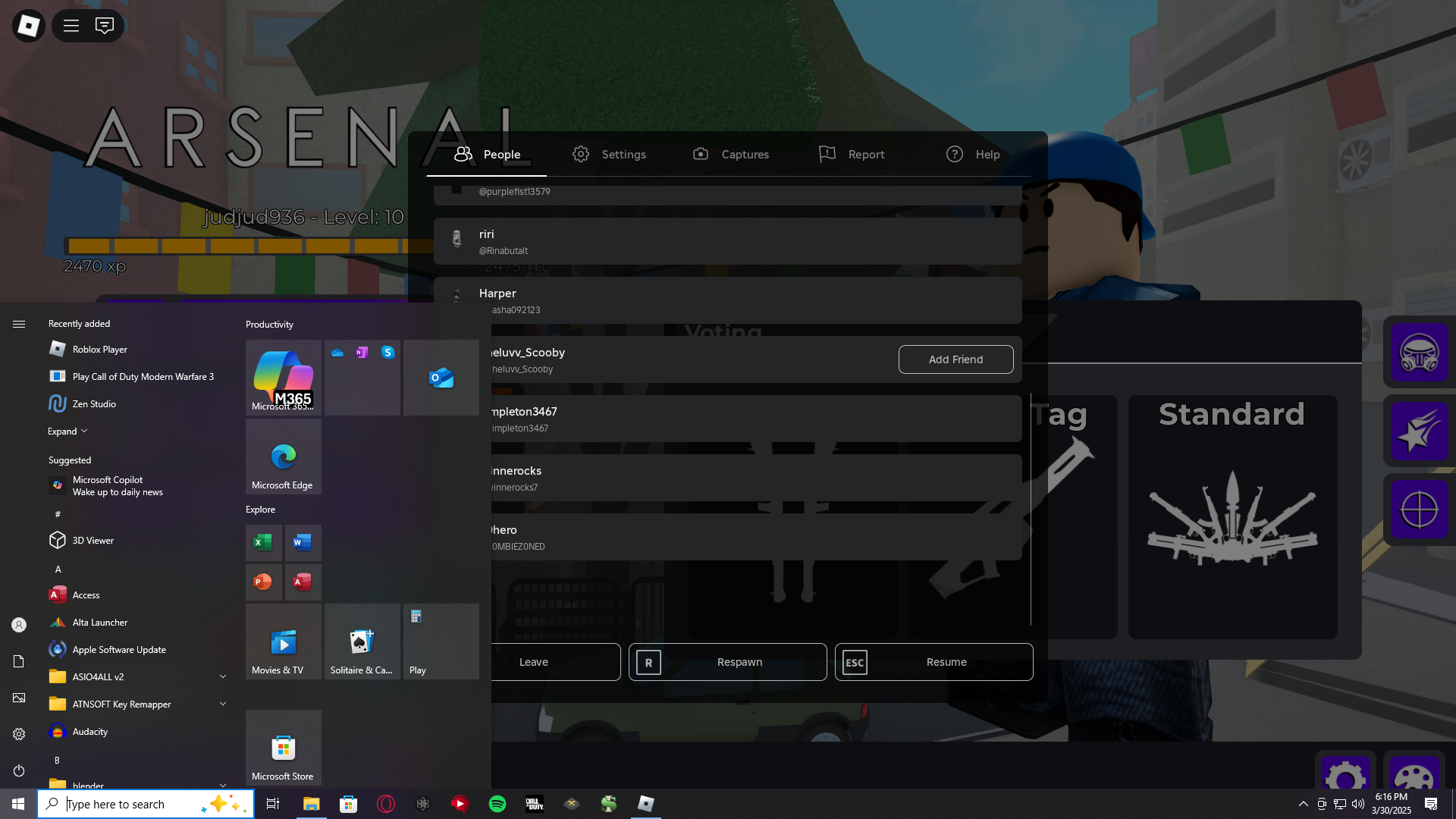Viewport: 1456px width, 819px height.
Task: Switch to the Settings tab
Action: (x=609, y=154)
